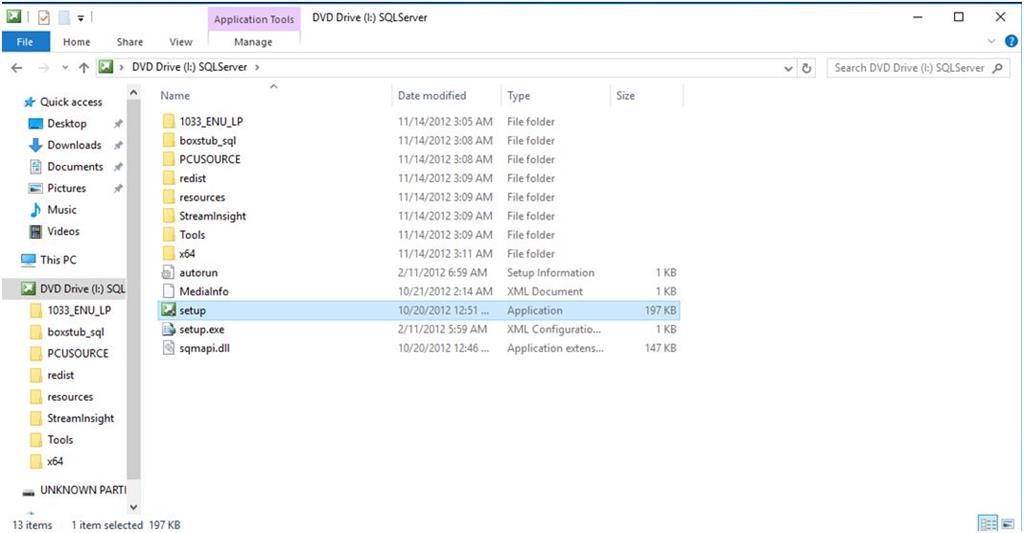1024x533 pixels.
Task: Expand the ribbon with the chevron
Action: [991, 41]
